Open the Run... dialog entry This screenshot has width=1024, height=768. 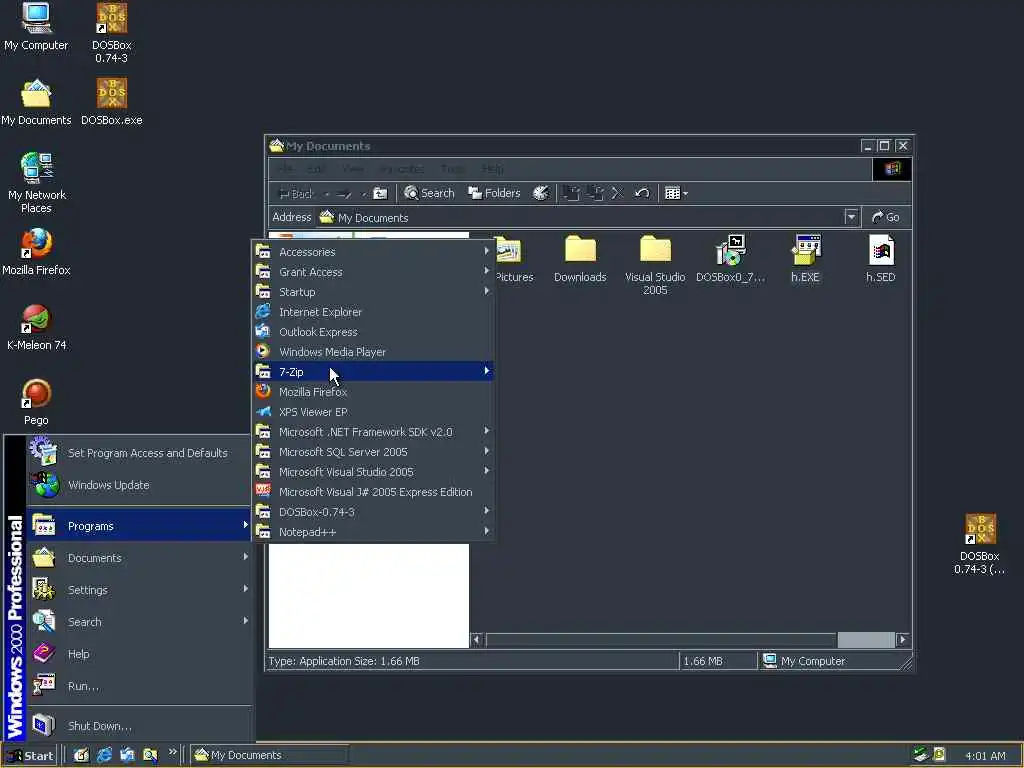point(139,686)
